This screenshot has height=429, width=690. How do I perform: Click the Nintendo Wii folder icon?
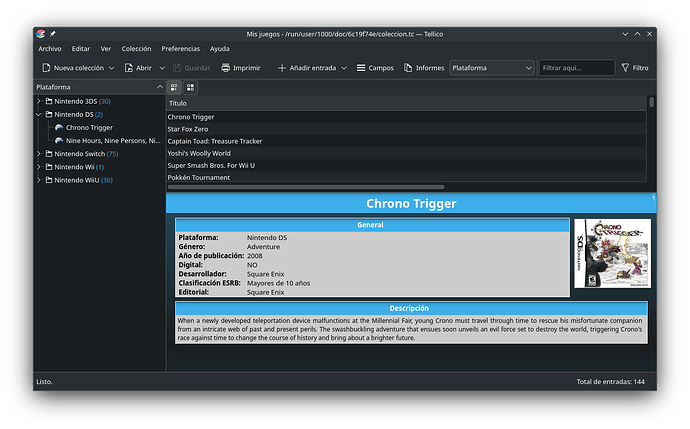coord(49,167)
